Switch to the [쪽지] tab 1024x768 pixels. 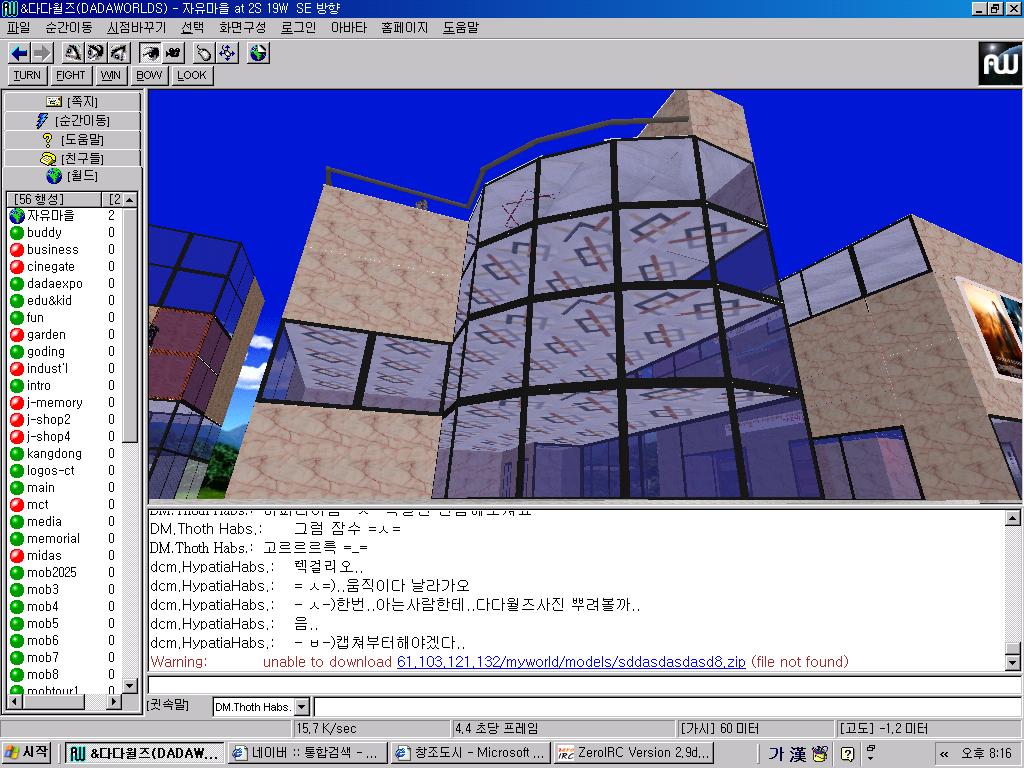(72, 102)
